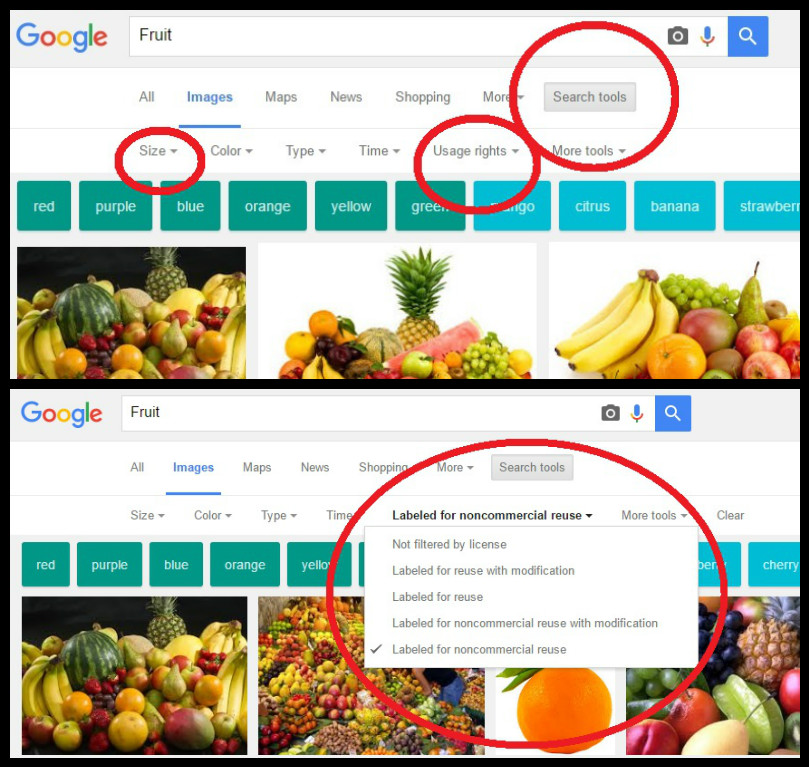Expand the Size dropdown in top panel
Image resolution: width=809 pixels, height=767 pixels.
tap(158, 151)
